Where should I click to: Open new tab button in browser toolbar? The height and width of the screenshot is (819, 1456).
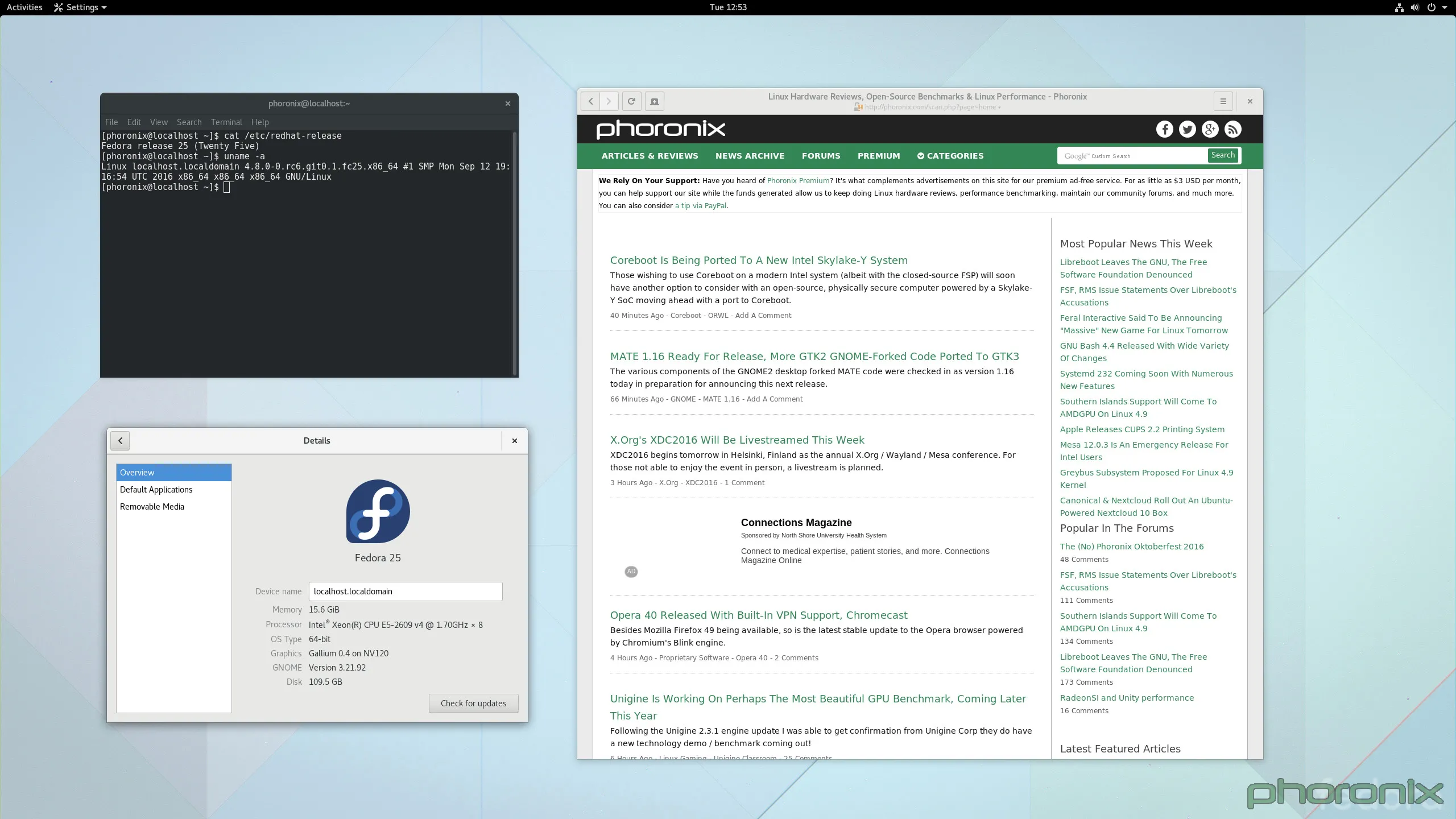(655, 101)
